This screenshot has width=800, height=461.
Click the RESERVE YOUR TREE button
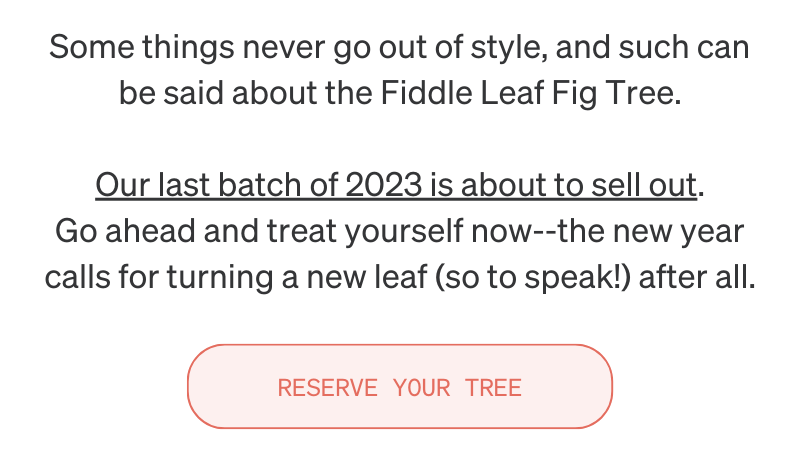point(399,387)
